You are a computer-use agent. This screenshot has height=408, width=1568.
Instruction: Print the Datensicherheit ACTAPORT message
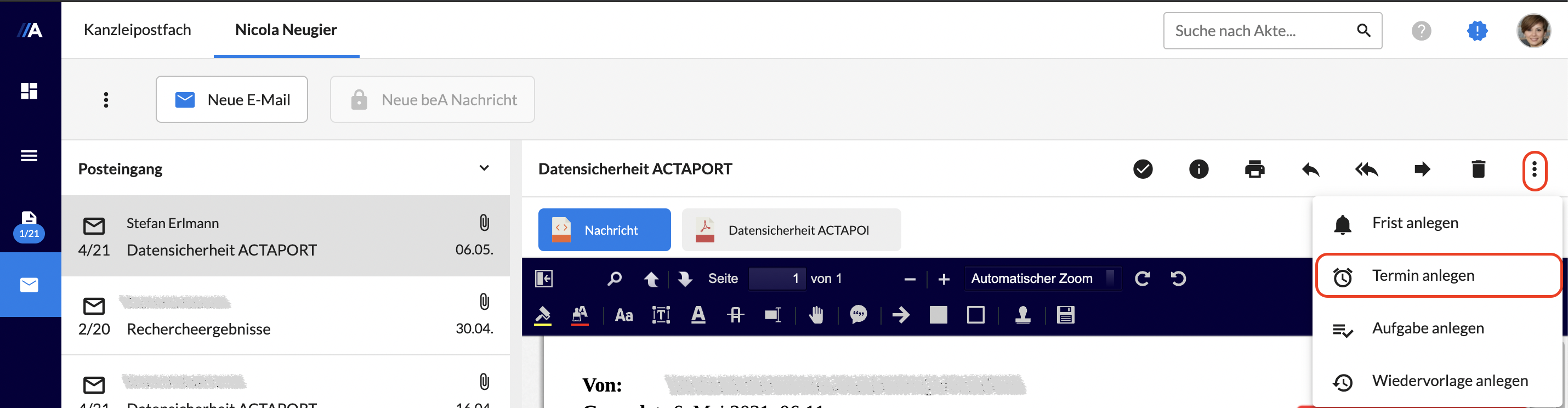point(1254,169)
